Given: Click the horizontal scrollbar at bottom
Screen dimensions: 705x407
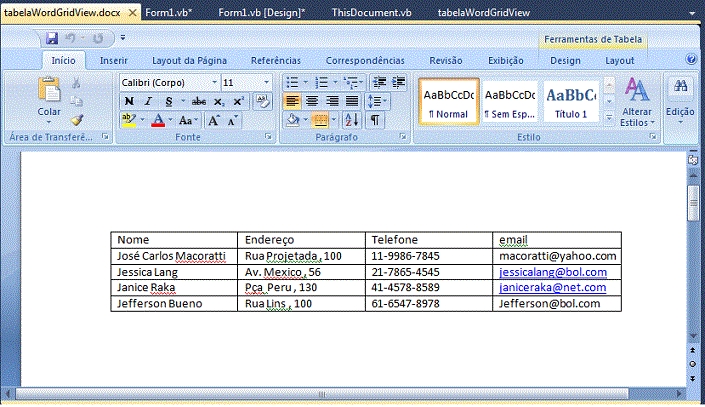Looking at the screenshot, I should 322,394.
